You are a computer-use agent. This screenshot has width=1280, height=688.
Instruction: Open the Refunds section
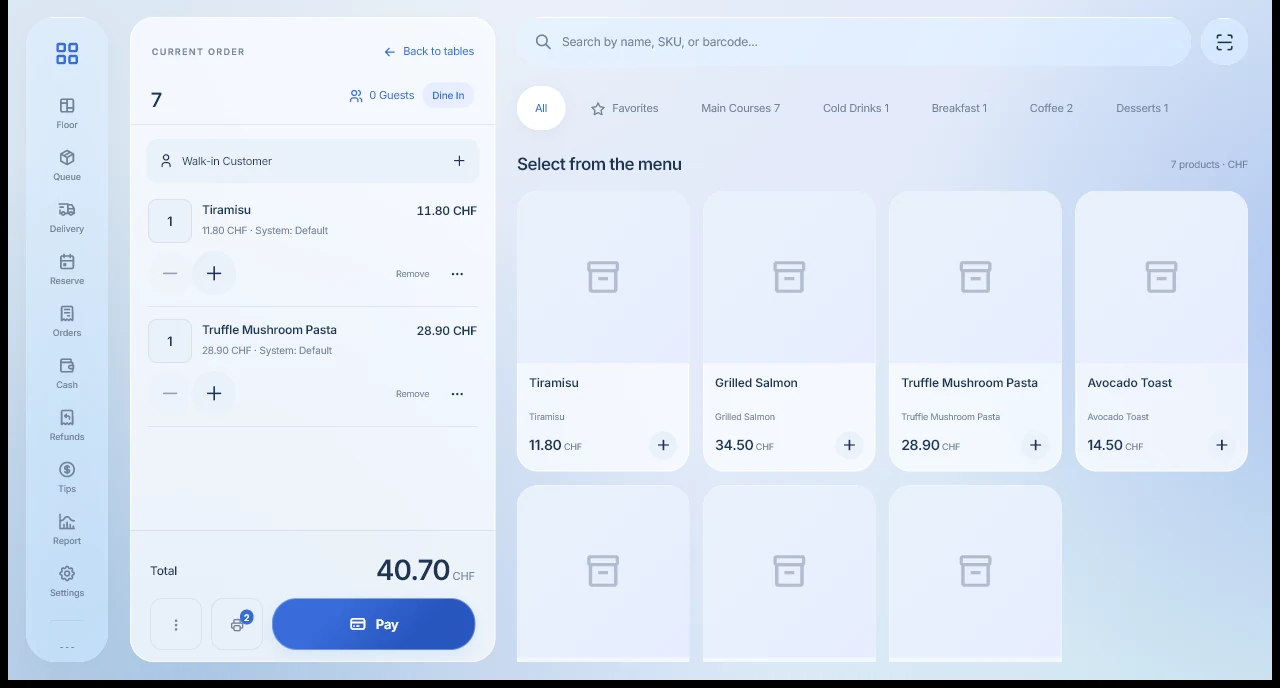click(67, 425)
